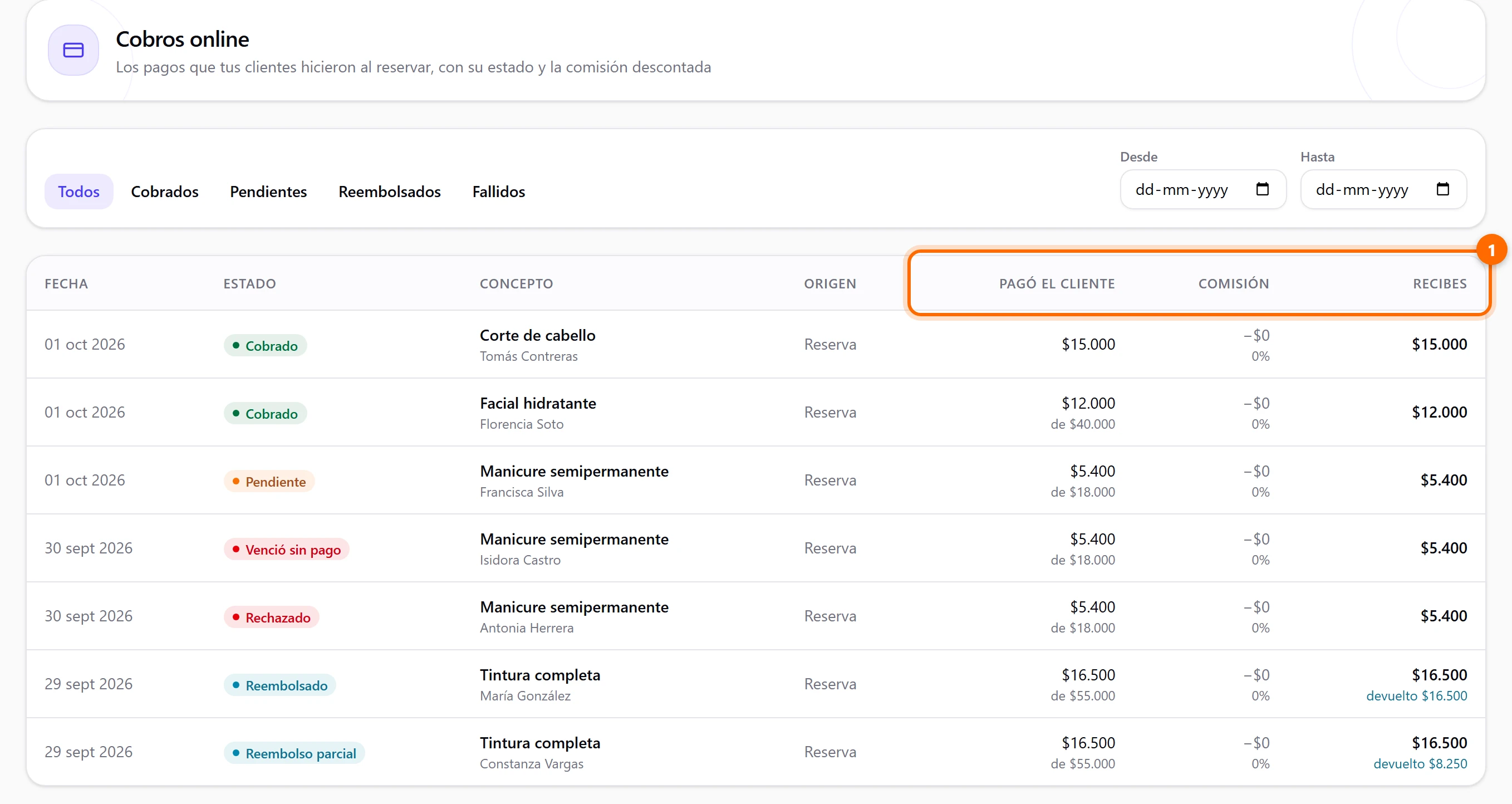Click the FECHA column header
The image size is (1512, 804).
tap(66, 283)
